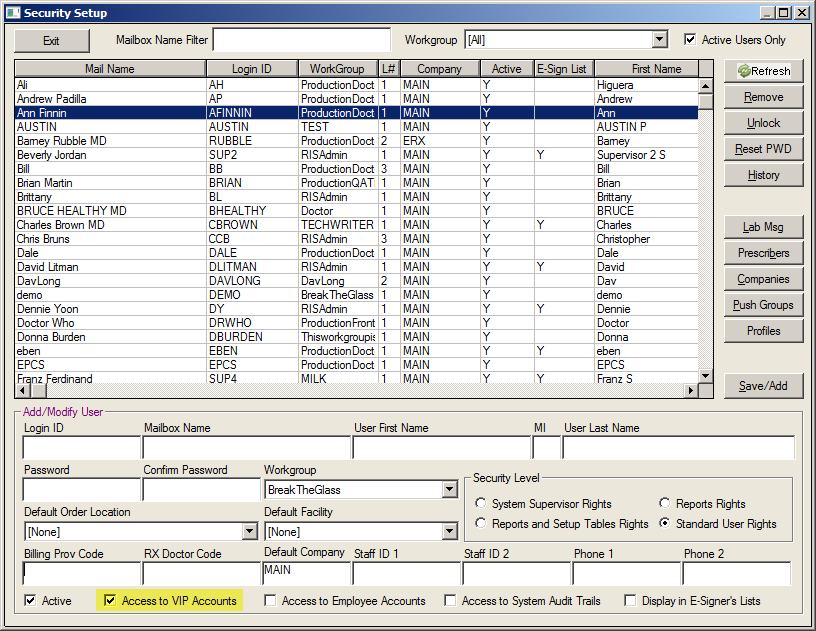816x631 pixels.
Task: Click the Password field
Action: point(82,490)
